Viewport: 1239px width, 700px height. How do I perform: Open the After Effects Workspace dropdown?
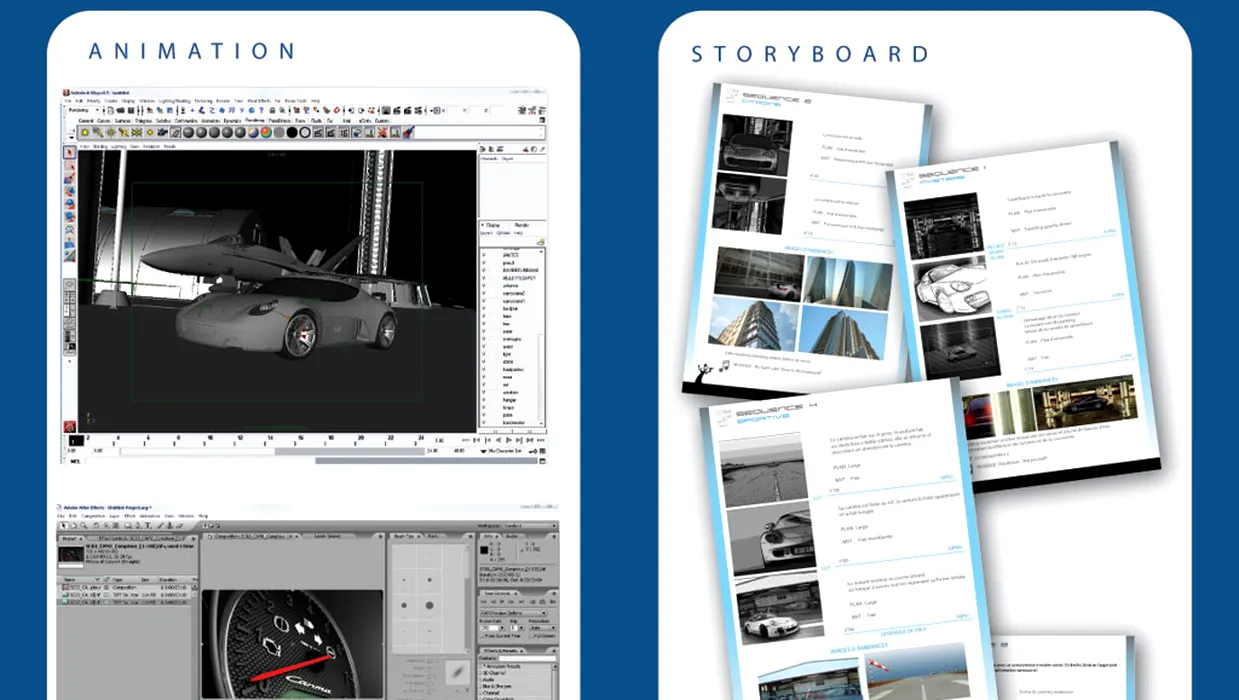[529, 526]
